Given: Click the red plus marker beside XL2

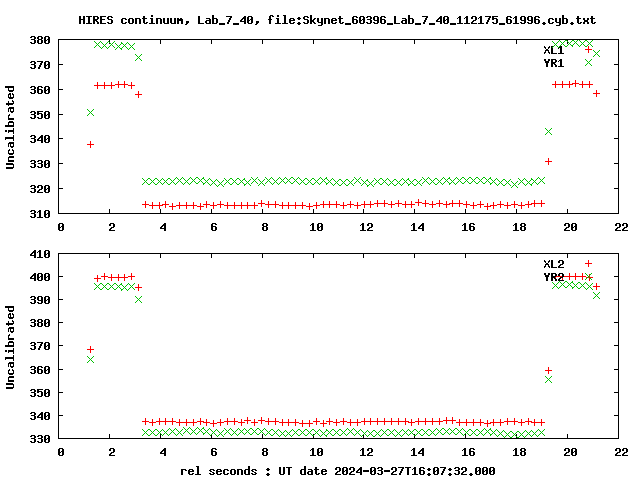Looking at the screenshot, I should tap(588, 264).
